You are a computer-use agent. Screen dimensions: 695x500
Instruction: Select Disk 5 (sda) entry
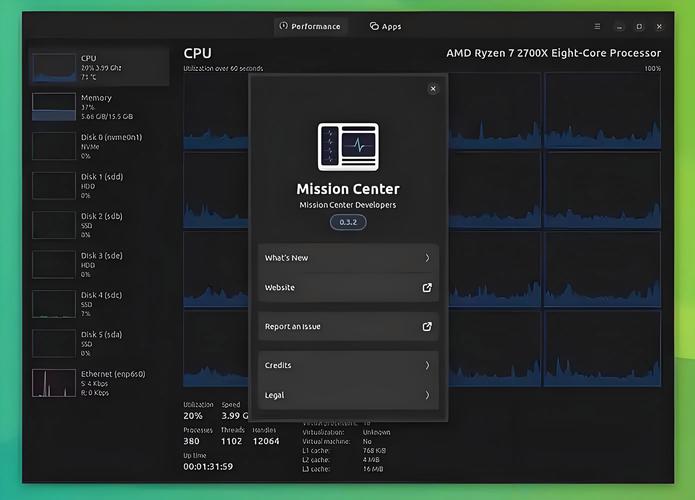(99, 344)
